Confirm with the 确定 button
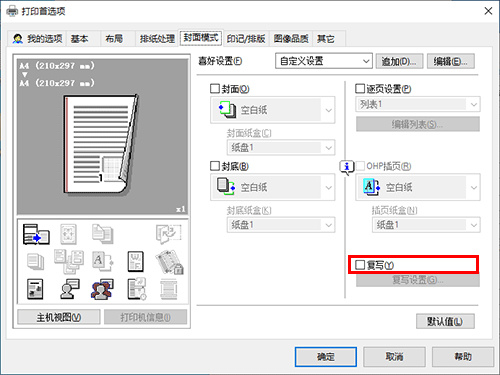 (x=326, y=357)
